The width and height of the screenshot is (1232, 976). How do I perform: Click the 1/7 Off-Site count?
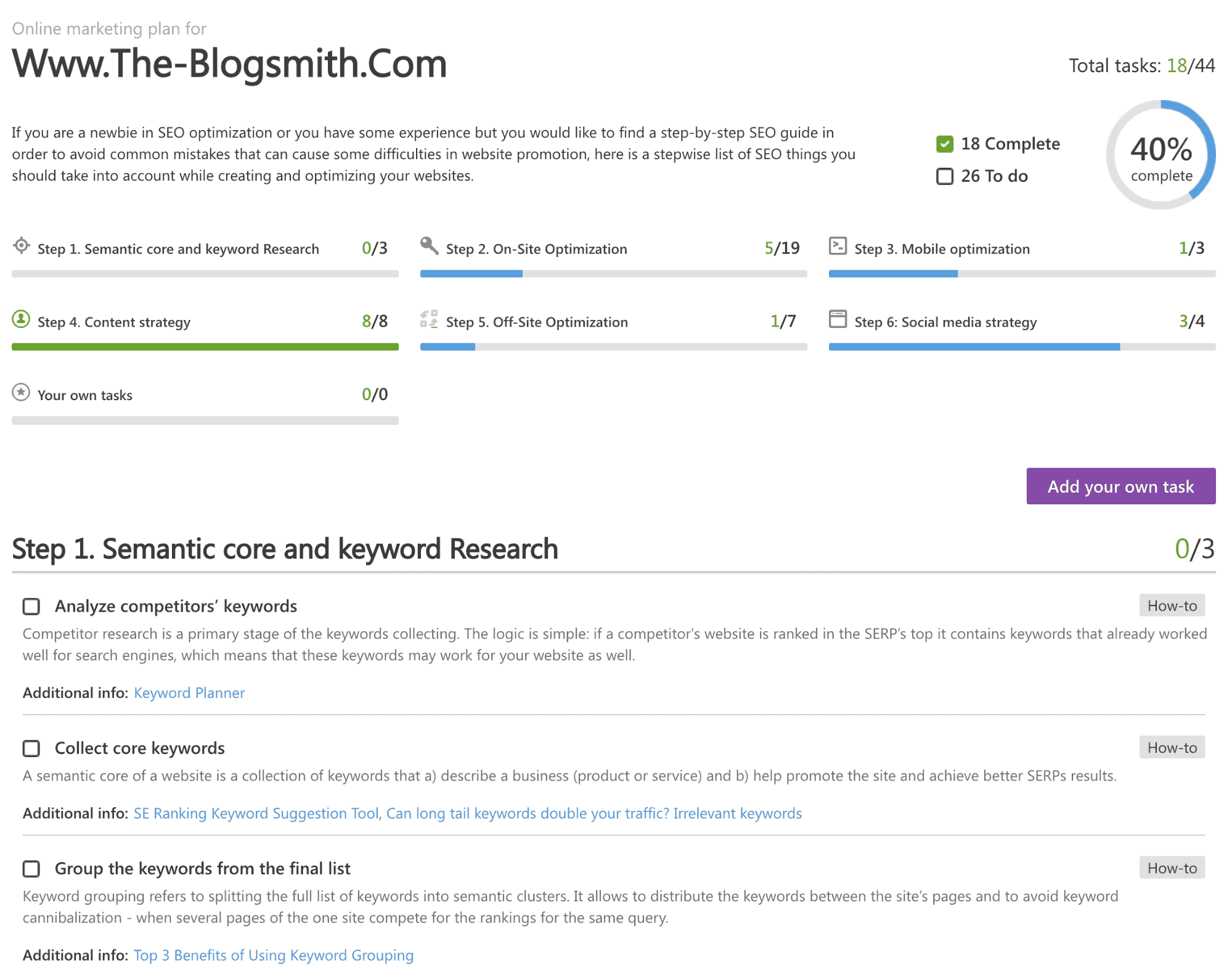pyautogui.click(x=783, y=321)
